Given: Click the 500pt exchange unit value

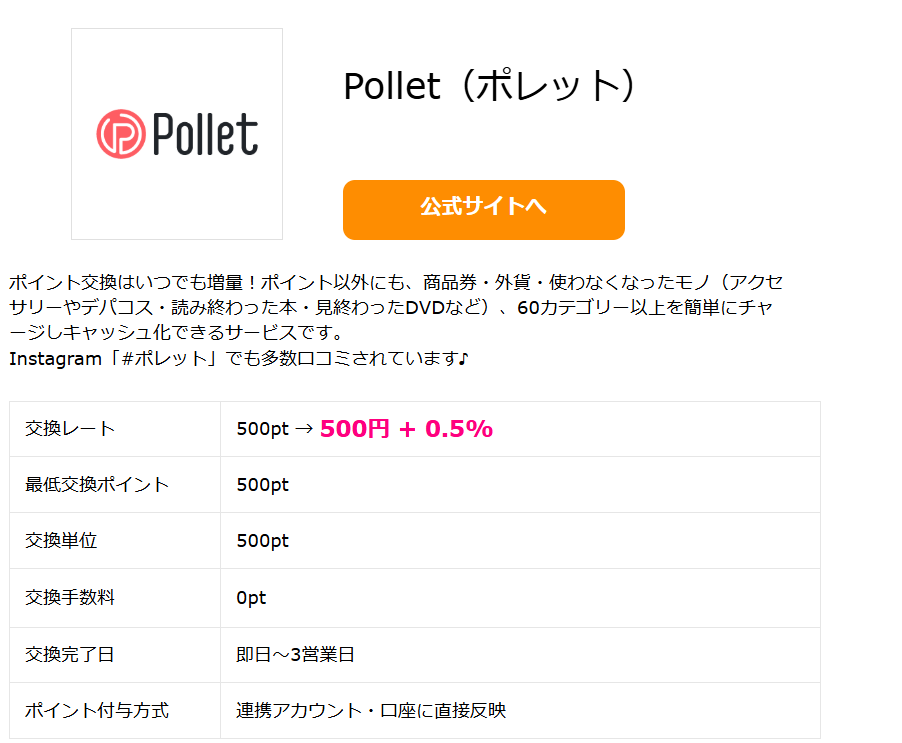Looking at the screenshot, I should (262, 541).
